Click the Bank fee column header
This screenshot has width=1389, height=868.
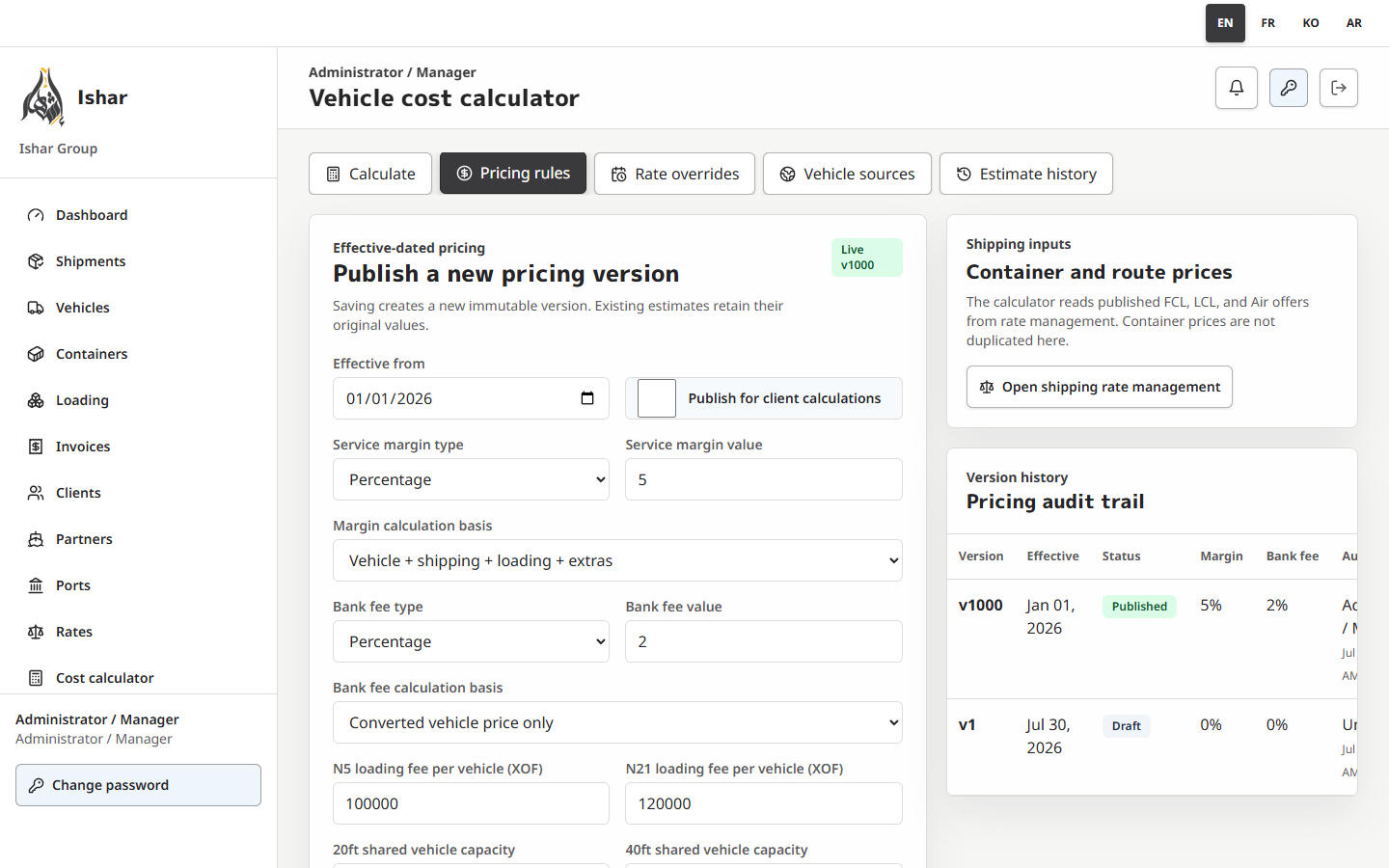[x=1293, y=556]
